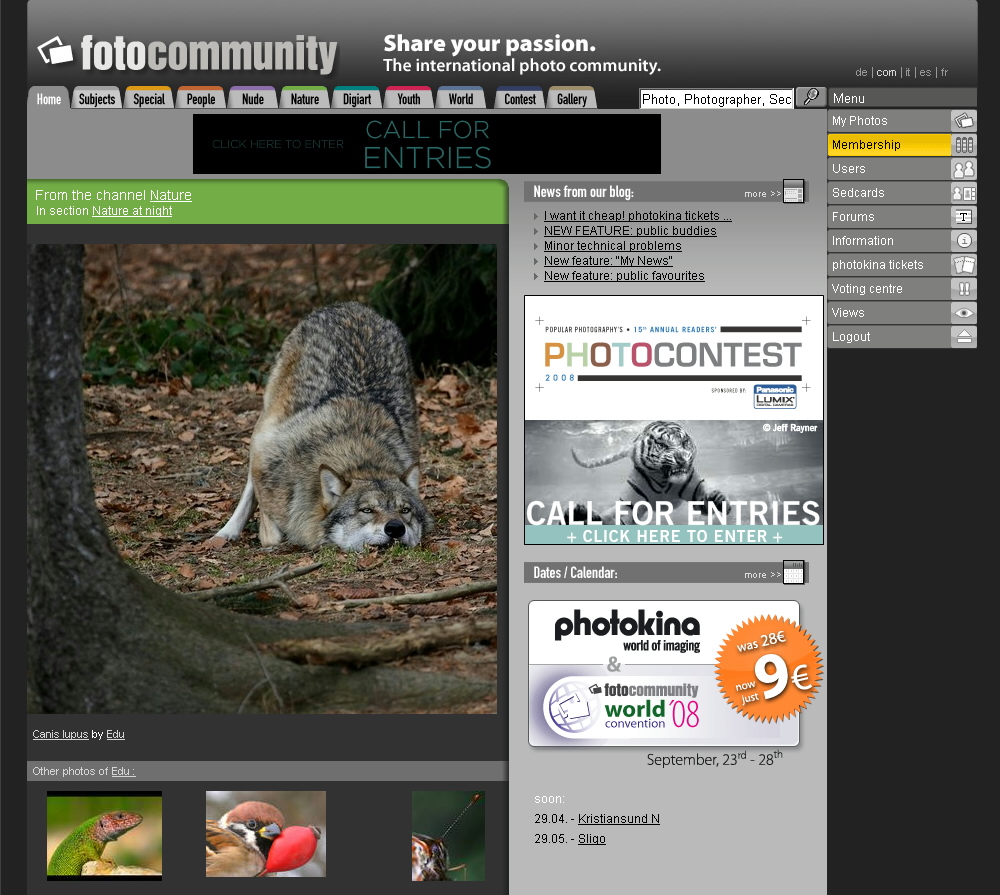Open the Youth tab
This screenshot has width=1000, height=895.
[x=409, y=99]
